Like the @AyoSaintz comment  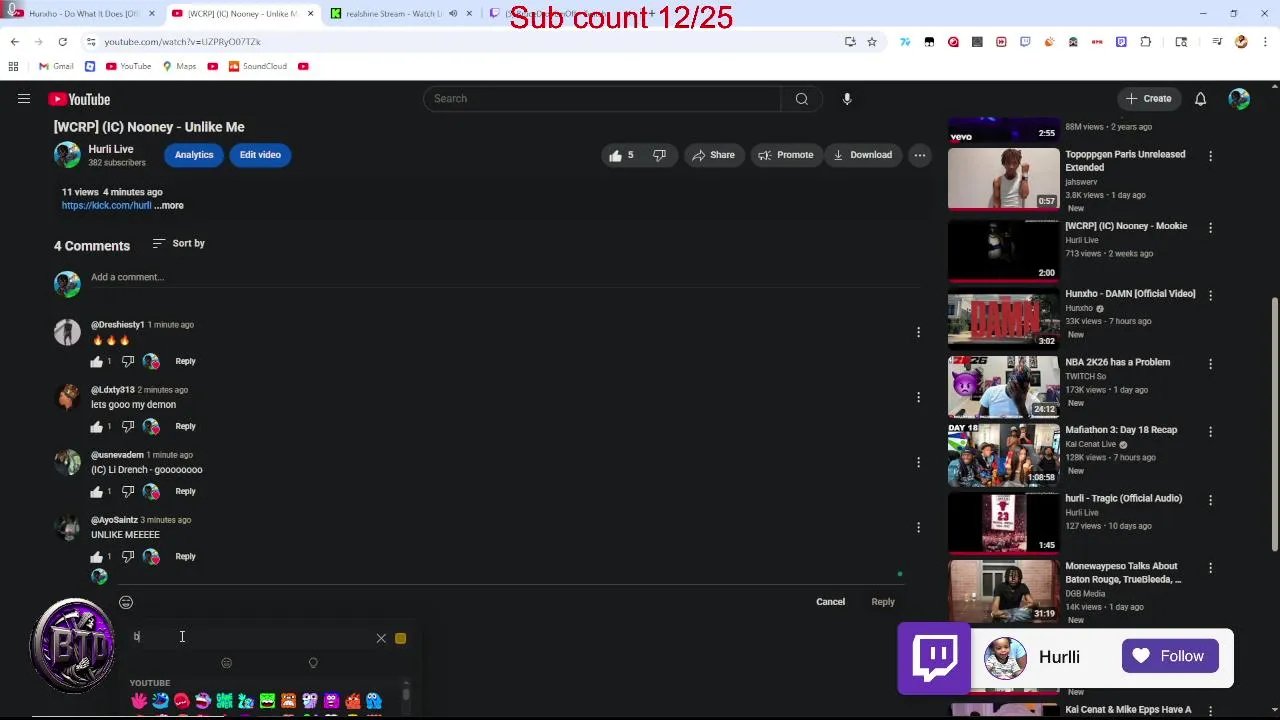(x=97, y=556)
